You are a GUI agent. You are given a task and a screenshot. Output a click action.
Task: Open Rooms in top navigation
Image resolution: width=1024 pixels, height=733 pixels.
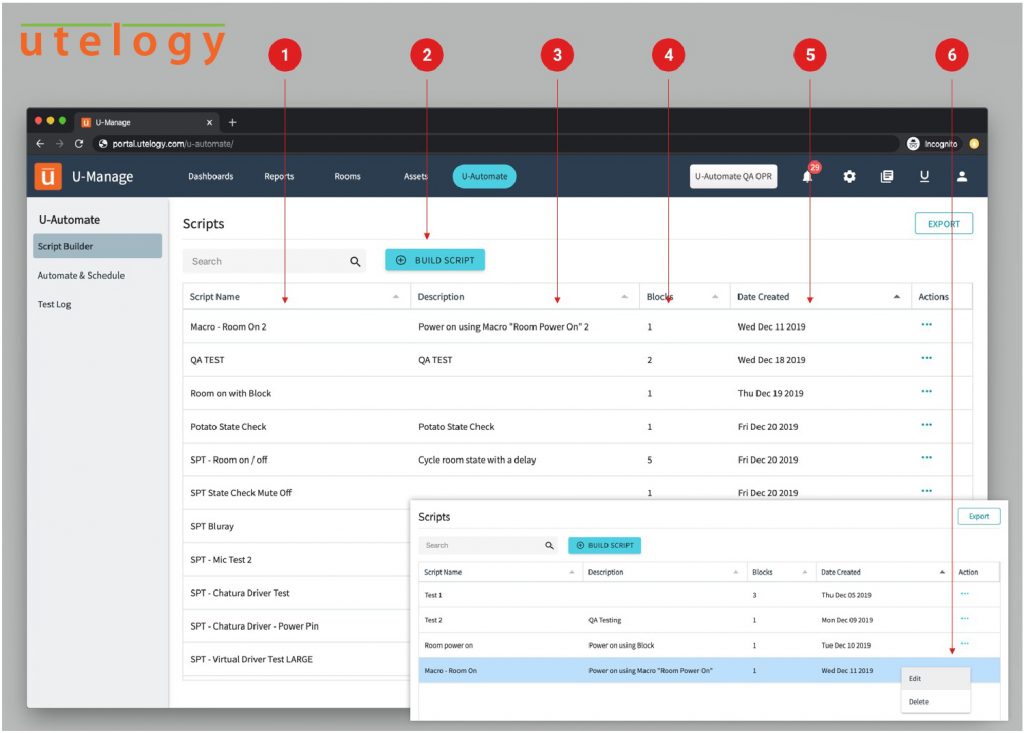(347, 176)
